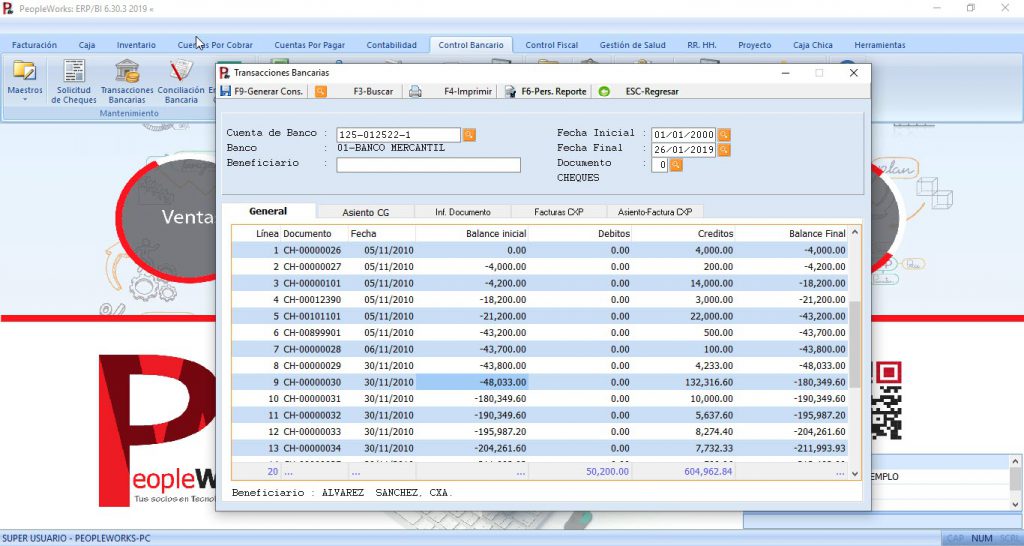Open Solicitud de Cheques from the ribbon

(74, 81)
